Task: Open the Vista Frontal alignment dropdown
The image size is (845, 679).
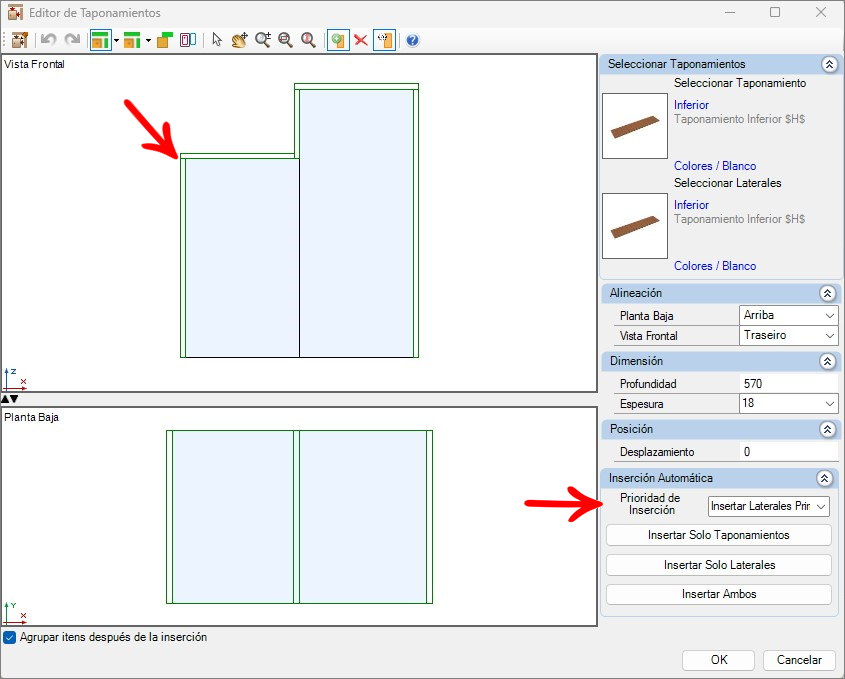Action: click(788, 335)
